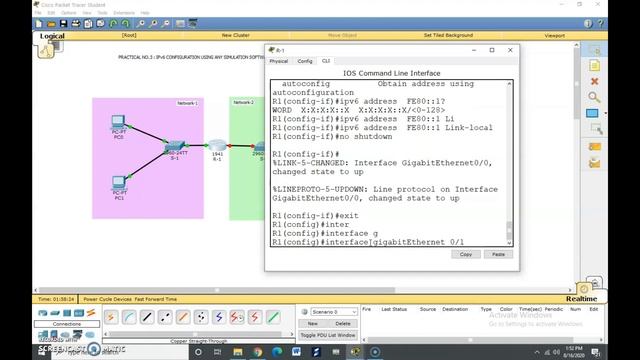
Task: Switch to Realtime mode tab
Action: (x=582, y=299)
